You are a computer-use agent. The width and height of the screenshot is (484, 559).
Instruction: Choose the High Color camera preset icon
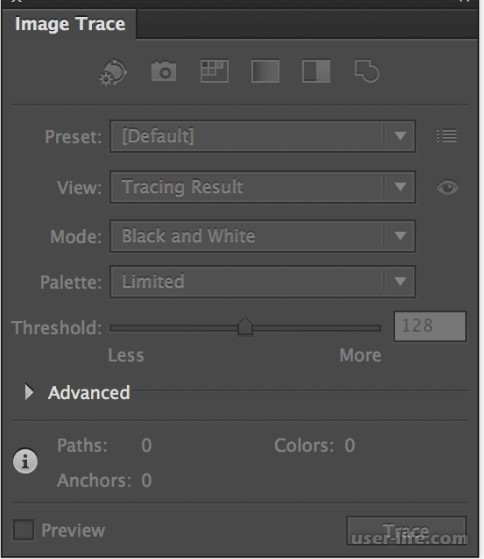tap(164, 71)
